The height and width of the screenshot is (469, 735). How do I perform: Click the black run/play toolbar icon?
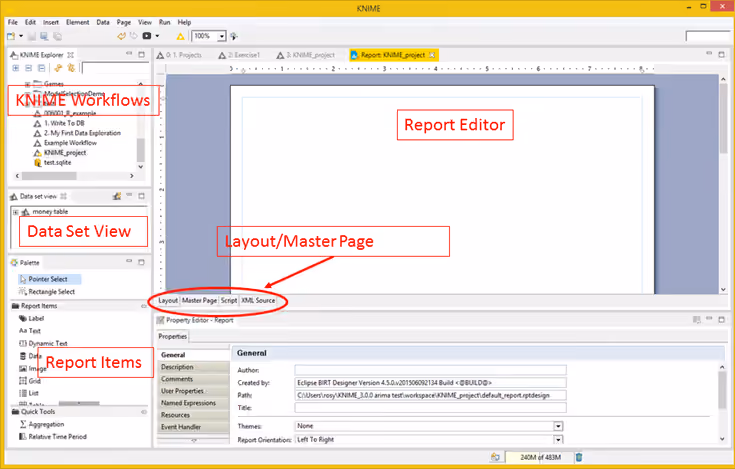[x=147, y=36]
